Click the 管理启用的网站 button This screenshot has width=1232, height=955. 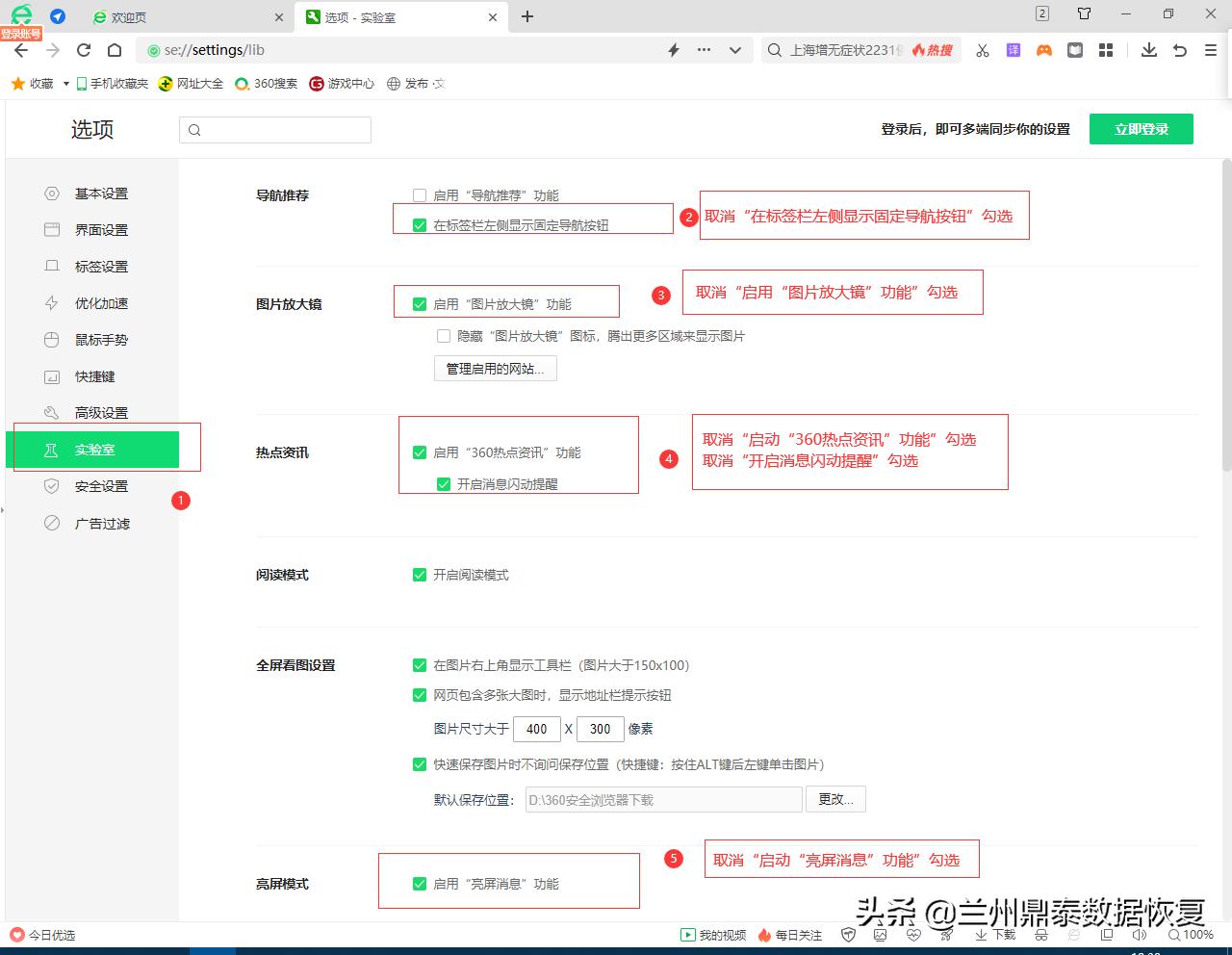click(x=495, y=368)
